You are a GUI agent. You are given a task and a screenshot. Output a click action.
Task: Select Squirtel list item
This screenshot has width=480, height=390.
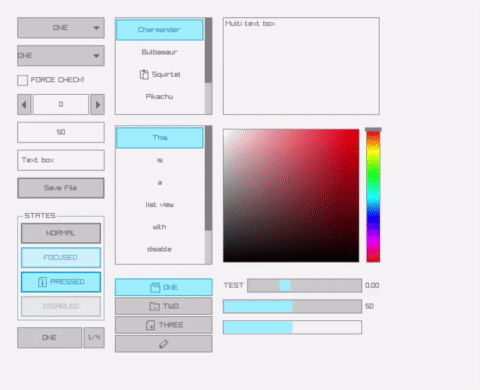tap(160, 74)
